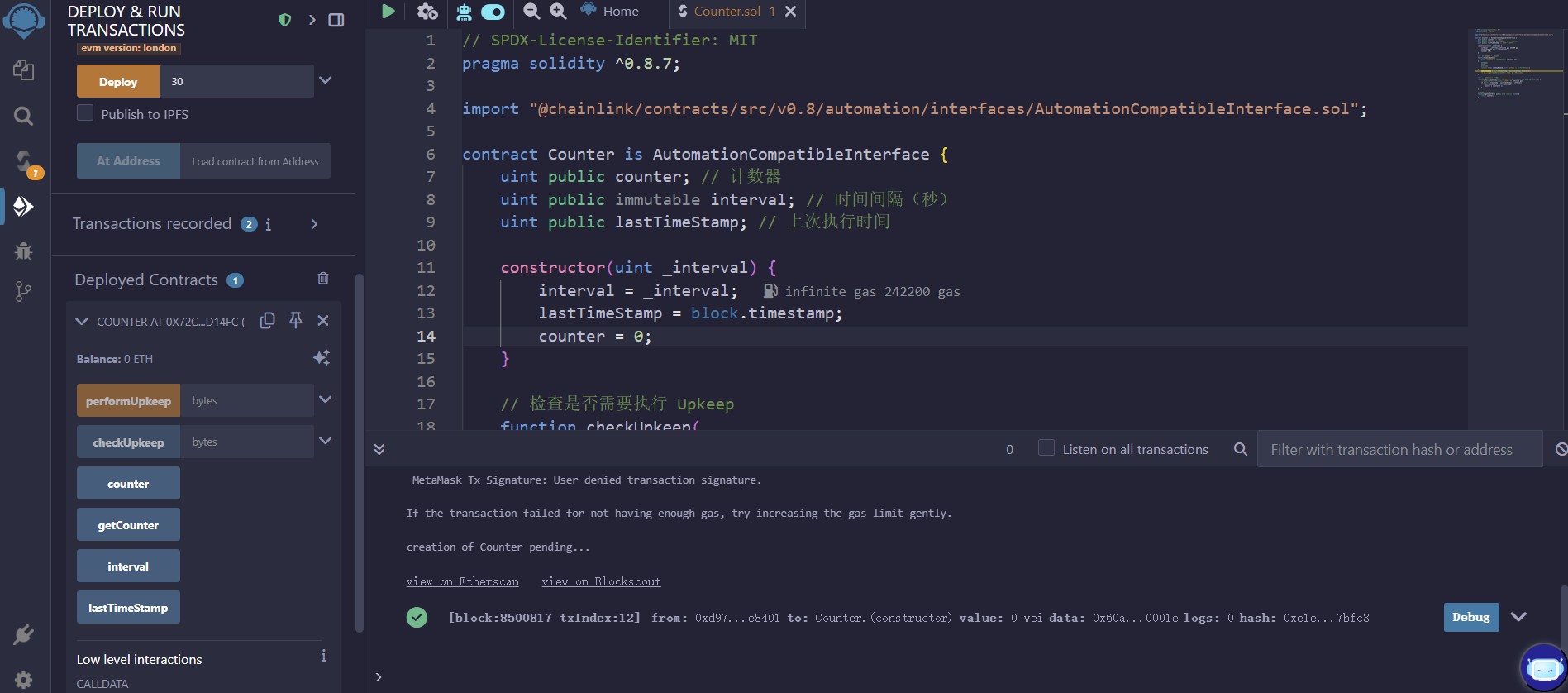
Task: Expand performUpkeep parameters chevron
Action: point(326,399)
